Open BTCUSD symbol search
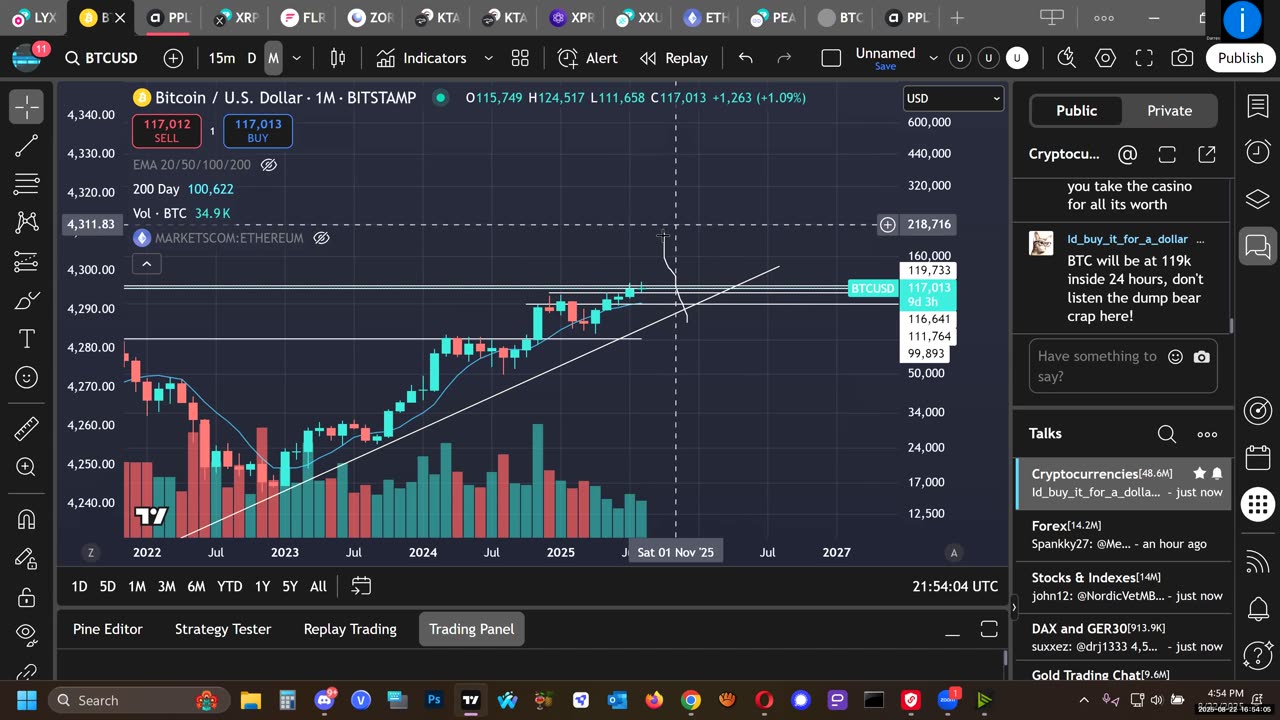 click(x=102, y=58)
